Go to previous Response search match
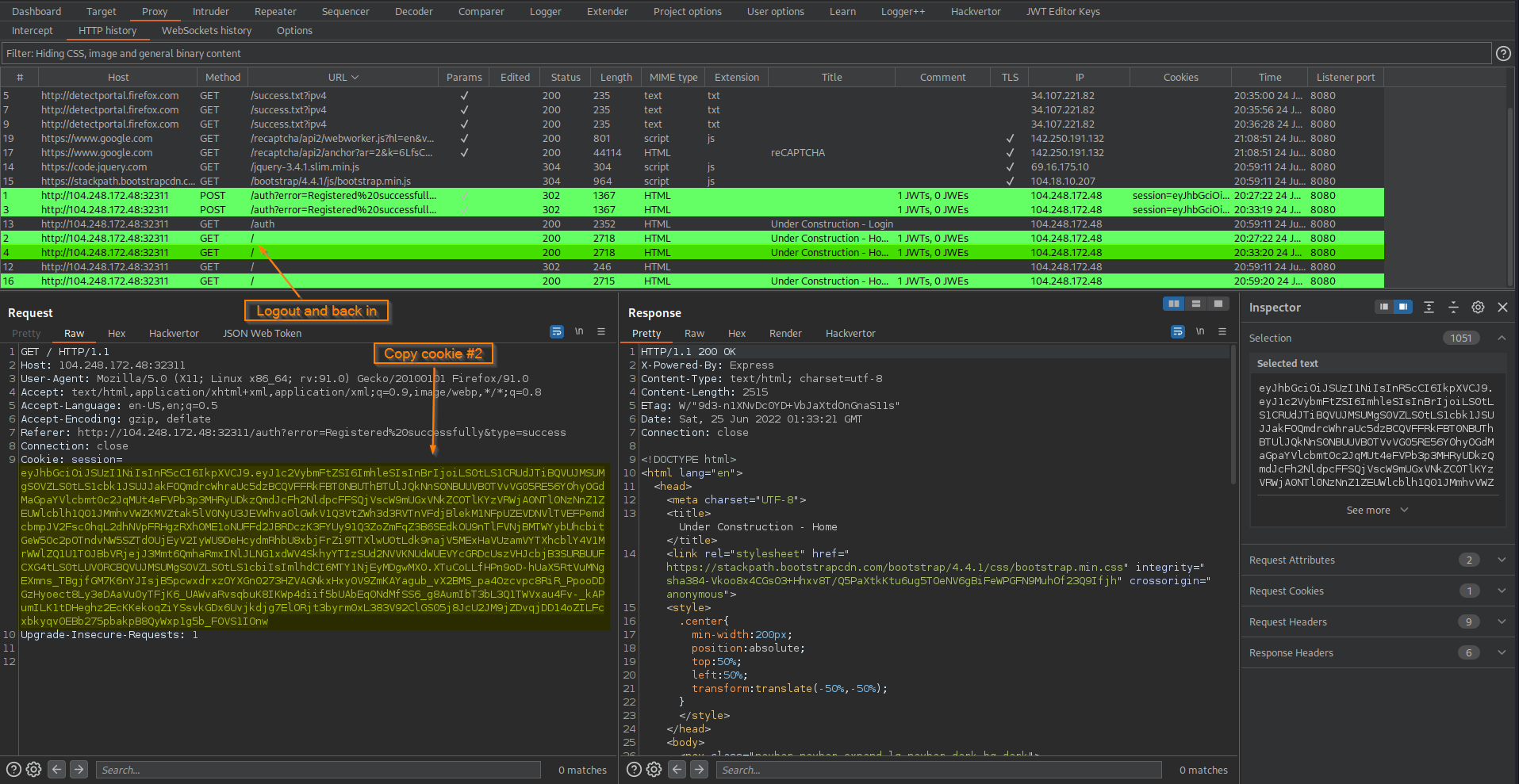 coord(677,769)
